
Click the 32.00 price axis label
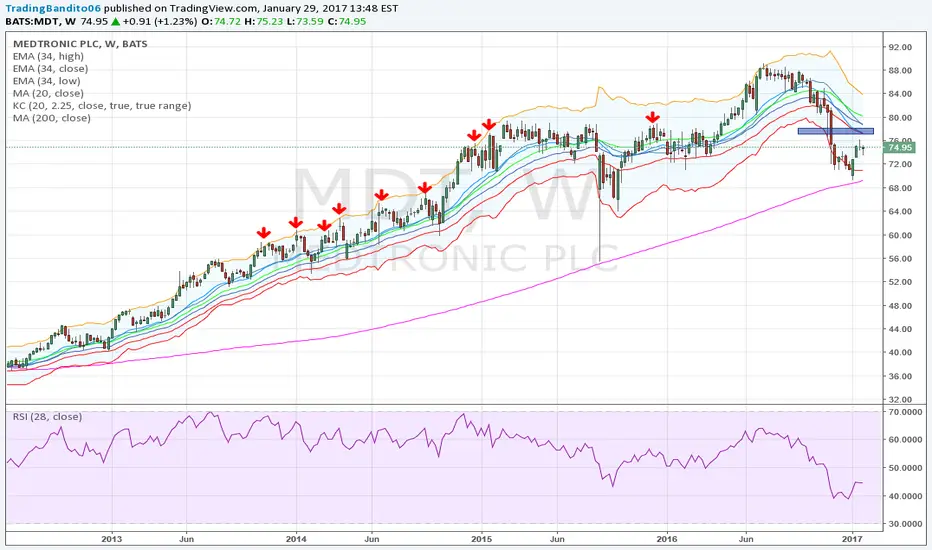coord(900,400)
